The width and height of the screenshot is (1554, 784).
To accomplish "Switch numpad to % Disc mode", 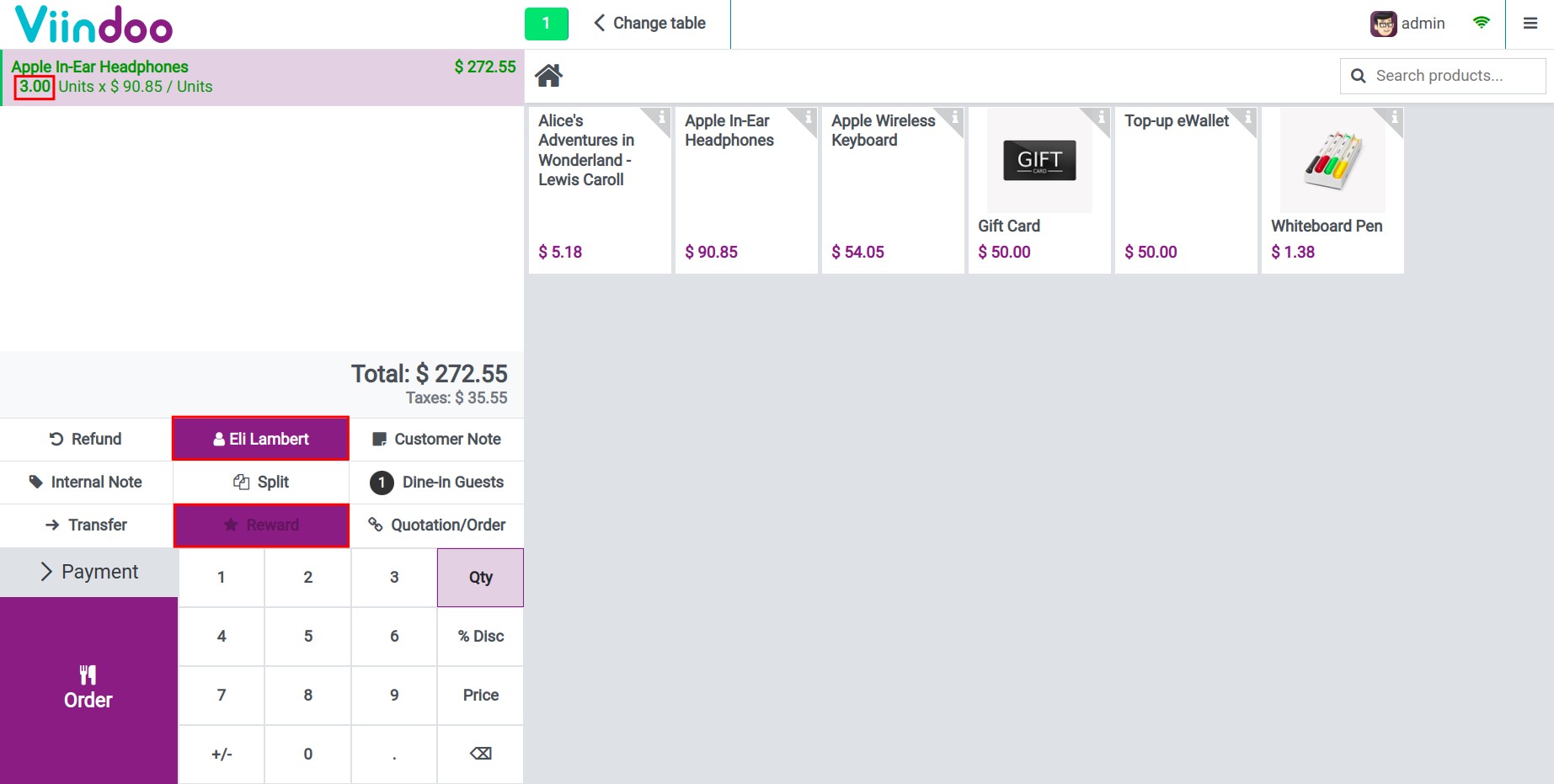I will tap(480, 637).
